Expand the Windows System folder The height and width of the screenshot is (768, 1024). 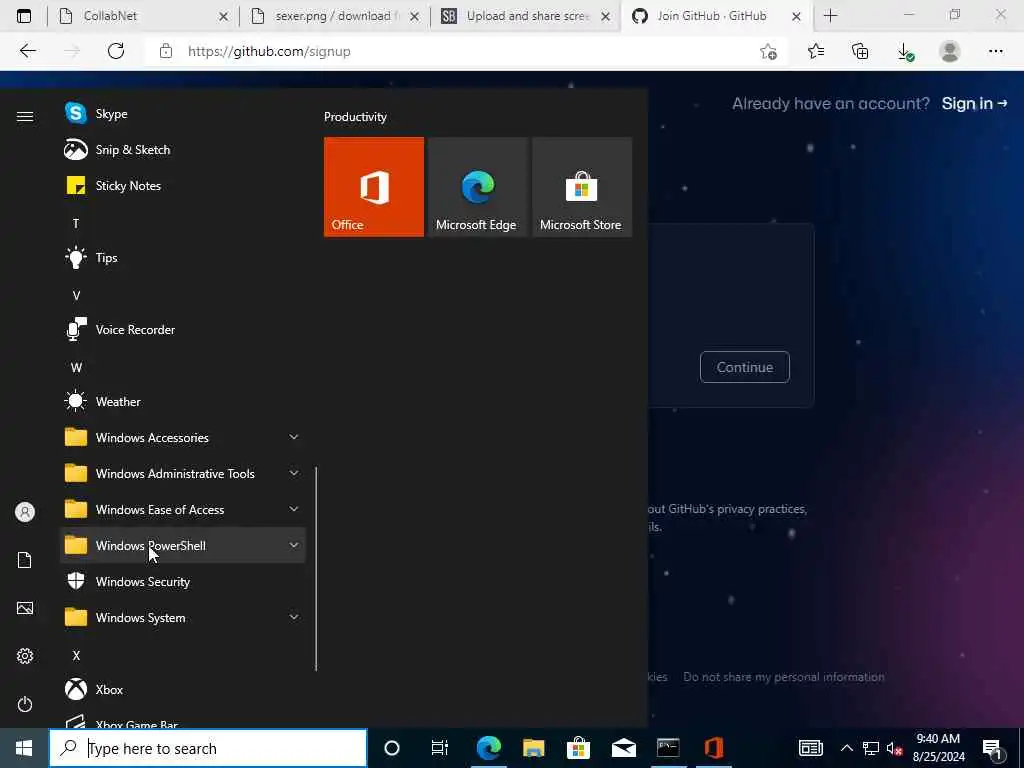pyautogui.click(x=182, y=617)
